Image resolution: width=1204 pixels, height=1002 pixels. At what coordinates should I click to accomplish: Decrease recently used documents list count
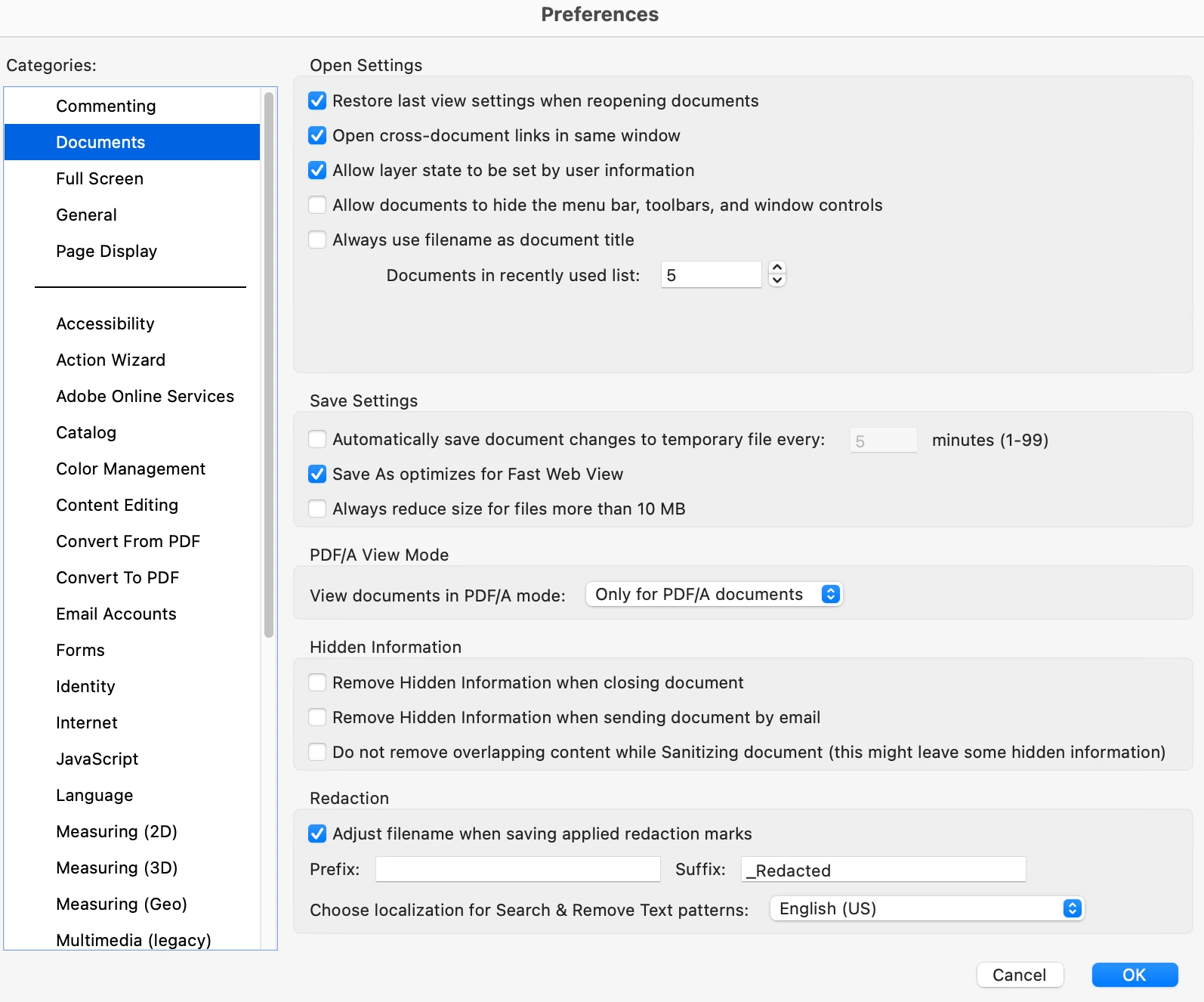click(777, 280)
